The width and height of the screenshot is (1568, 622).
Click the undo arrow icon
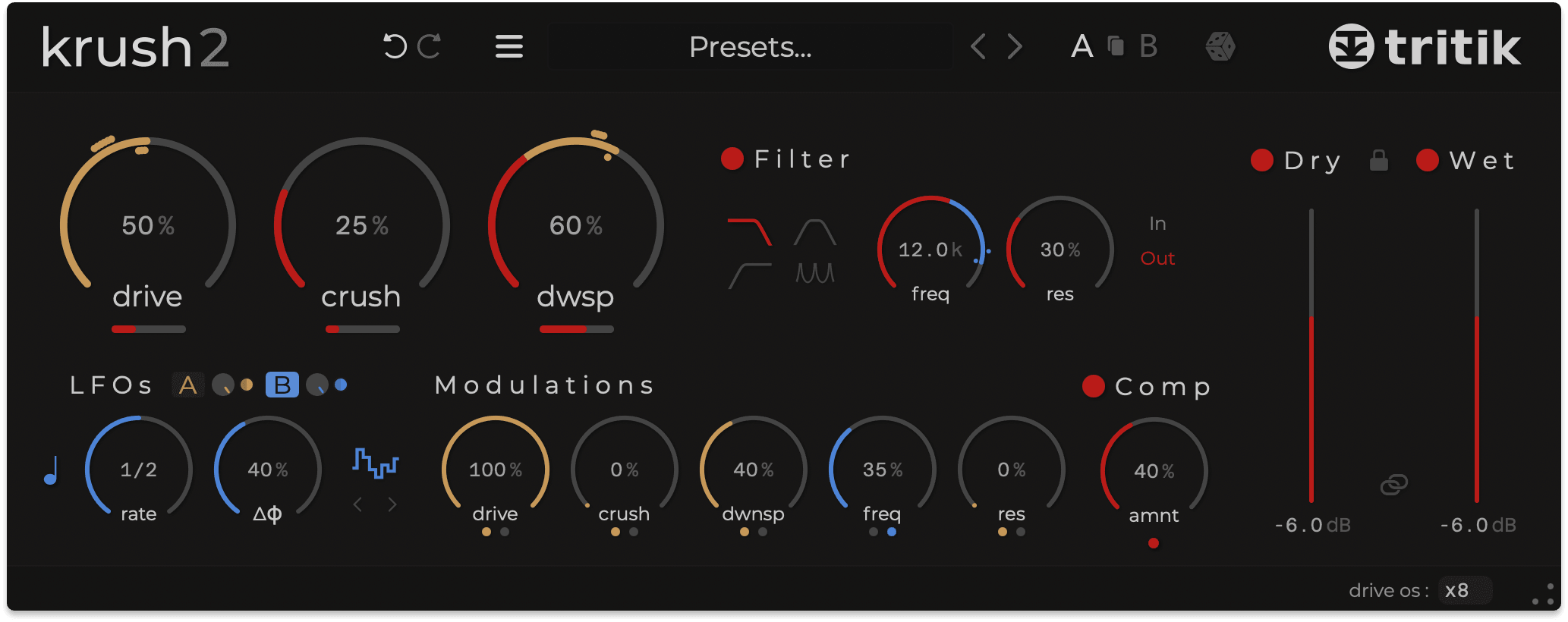pos(395,47)
